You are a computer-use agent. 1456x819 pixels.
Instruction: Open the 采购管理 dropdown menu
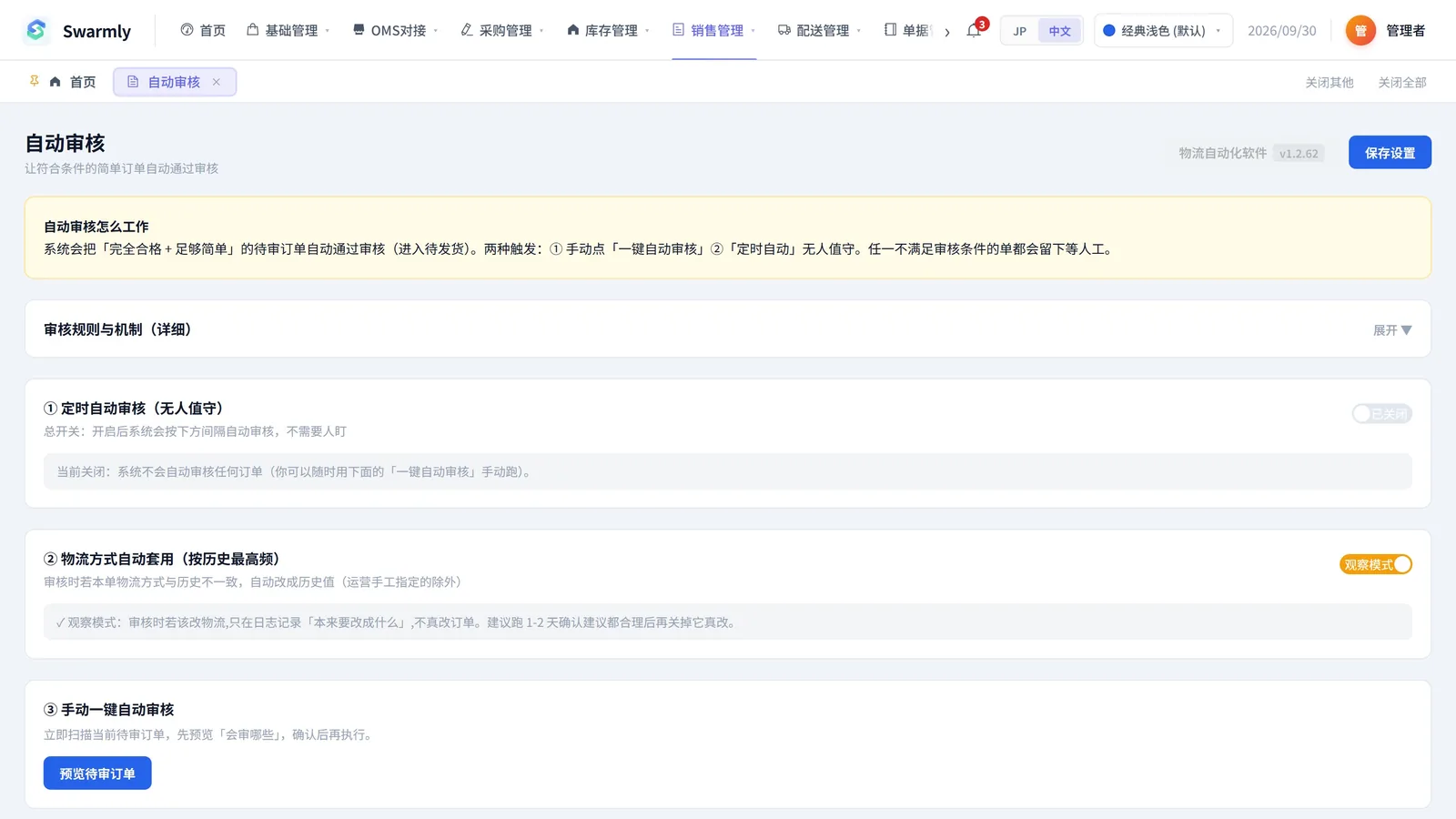[x=503, y=30]
